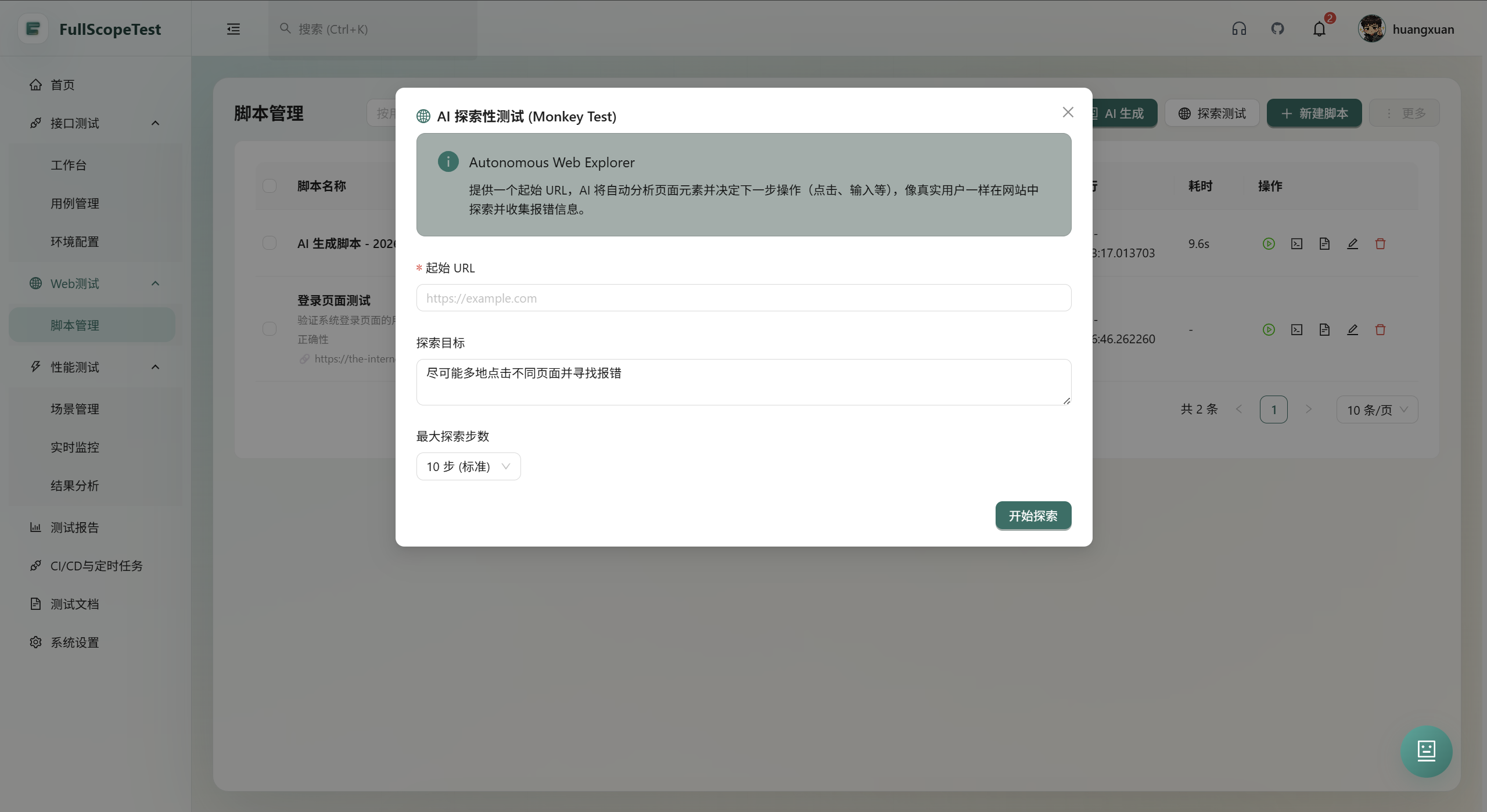Click the 耗时 column header
The image size is (1487, 812).
pyautogui.click(x=1200, y=186)
